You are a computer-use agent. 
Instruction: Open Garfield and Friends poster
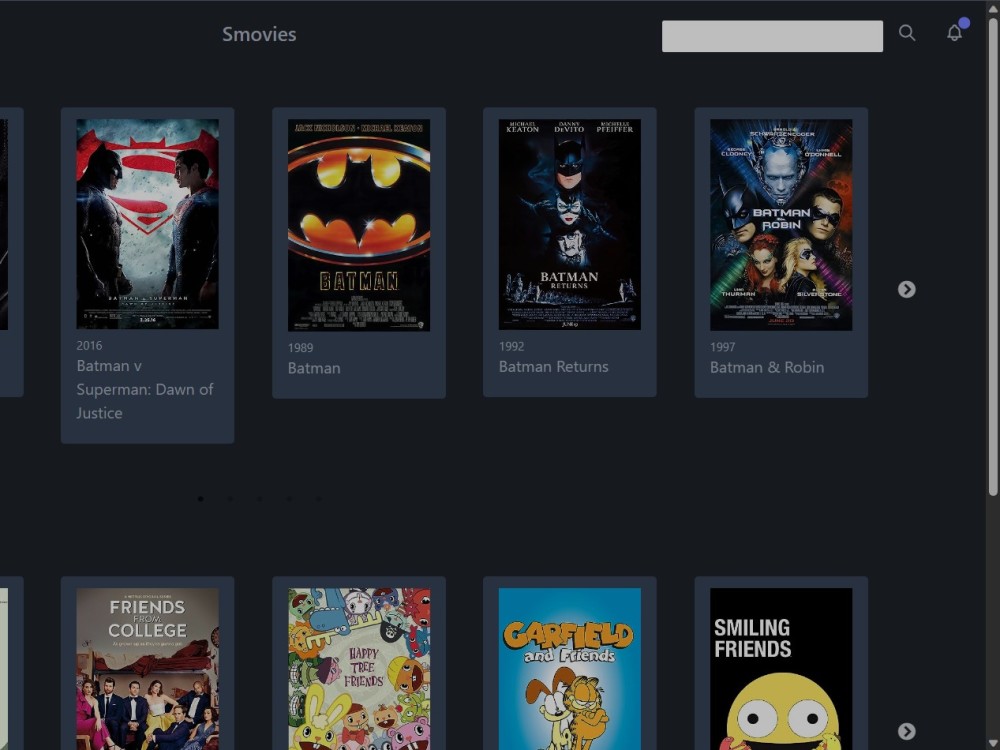pos(570,669)
